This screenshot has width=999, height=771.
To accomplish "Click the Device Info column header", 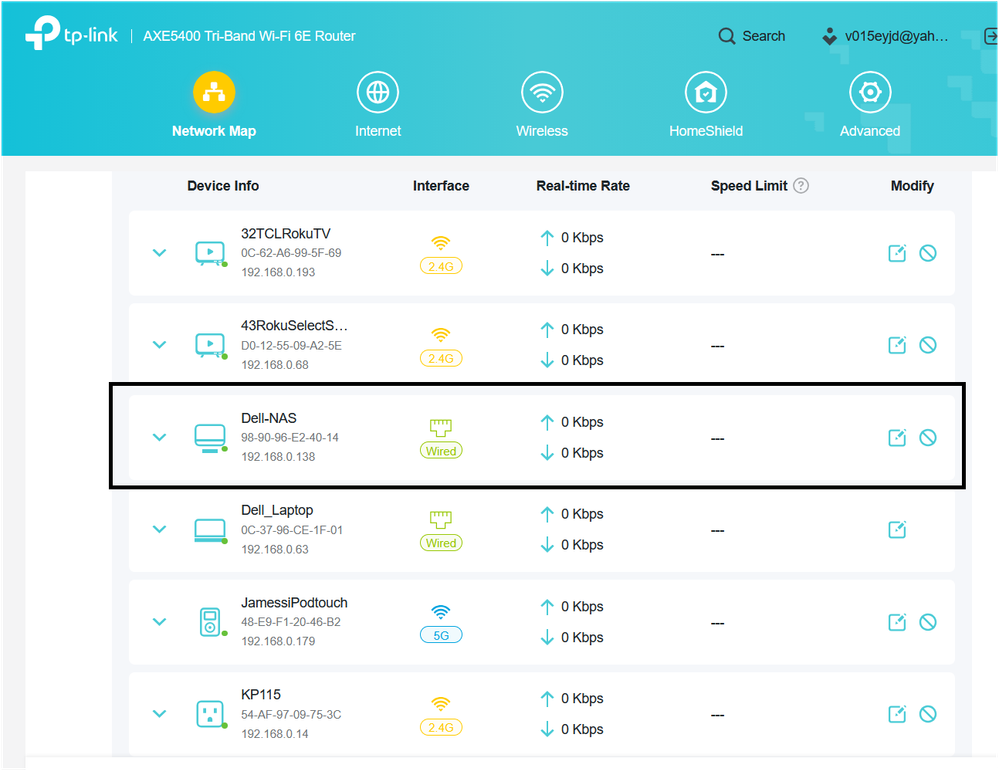I will [x=223, y=185].
